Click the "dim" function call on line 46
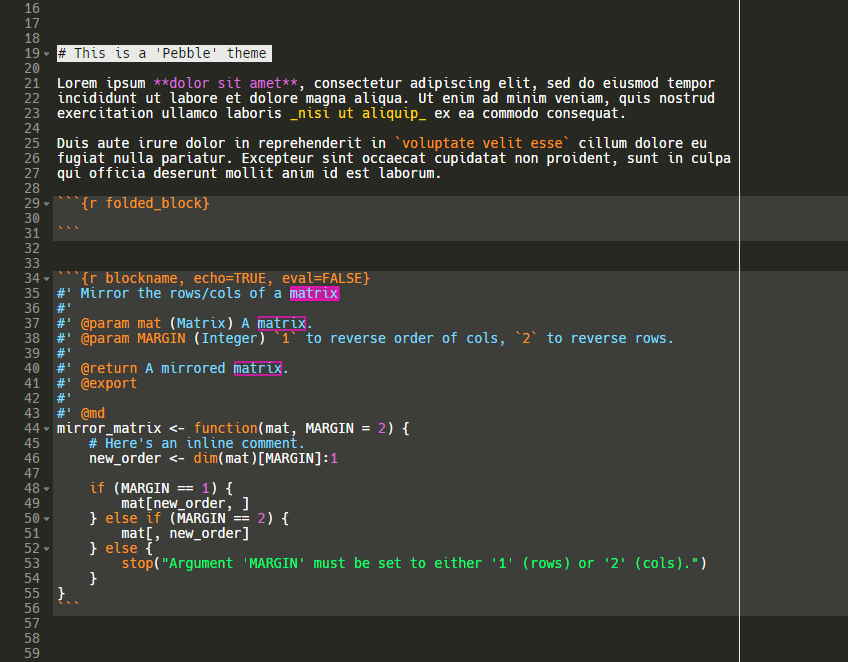The width and height of the screenshot is (848, 662). 206,458
